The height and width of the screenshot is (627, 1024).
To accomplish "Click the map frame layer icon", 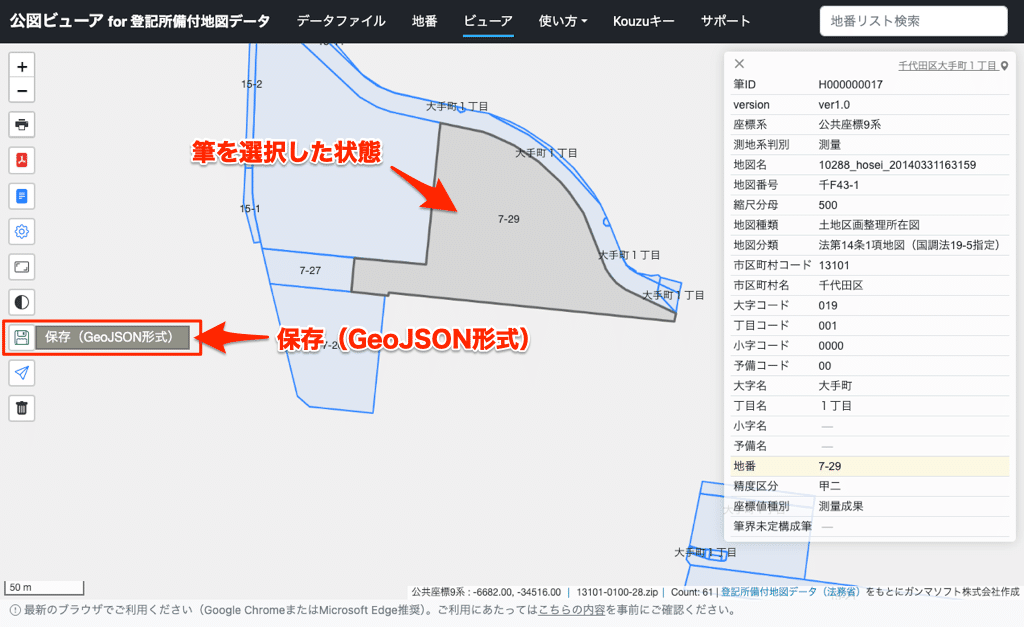I will pos(22,266).
